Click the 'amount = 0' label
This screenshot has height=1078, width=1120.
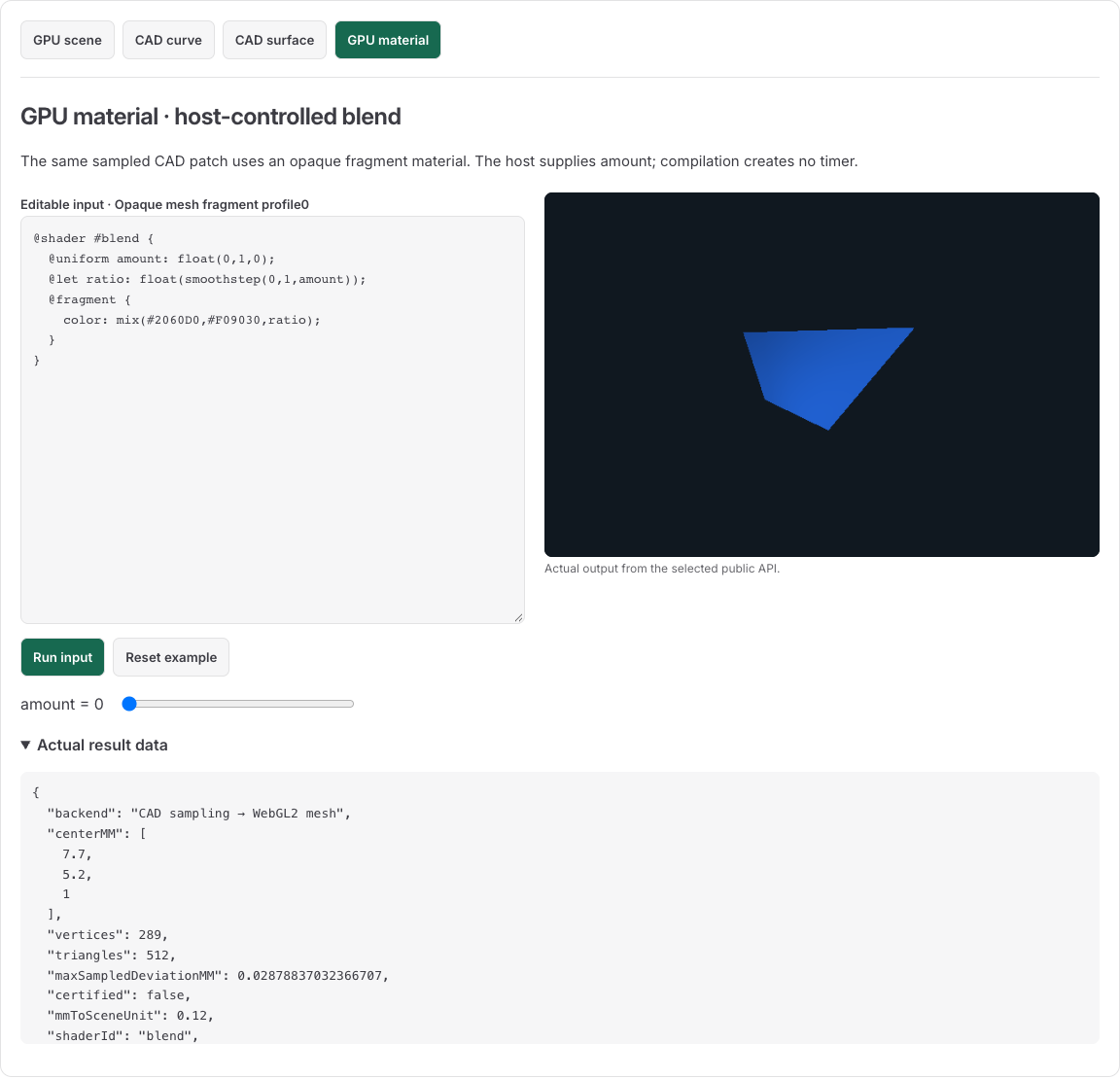[62, 705]
